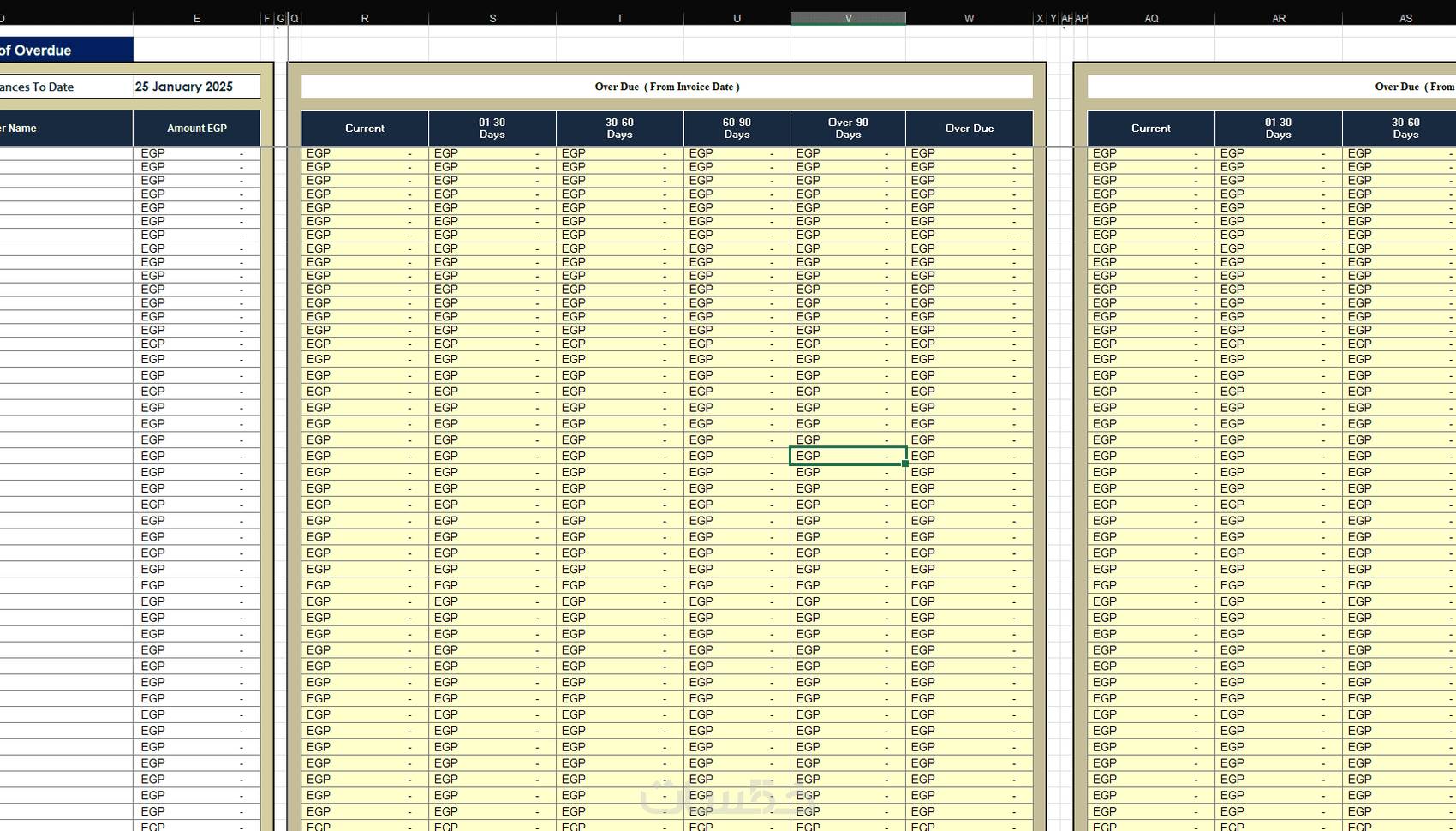The width and height of the screenshot is (1456, 831).
Task: Select the column R header
Action: pos(365,18)
